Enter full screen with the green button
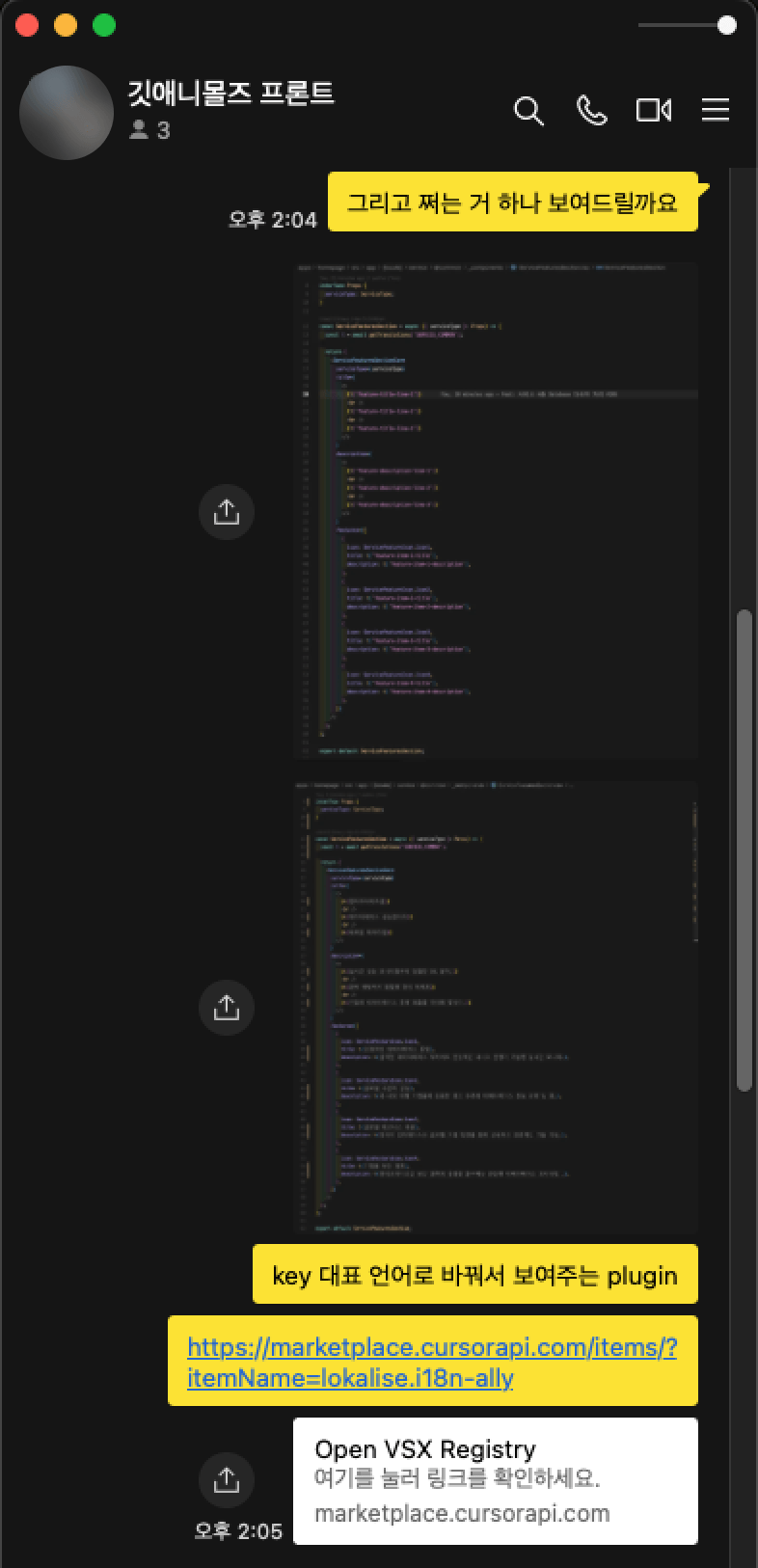This screenshot has height=1568, width=758. [x=104, y=26]
